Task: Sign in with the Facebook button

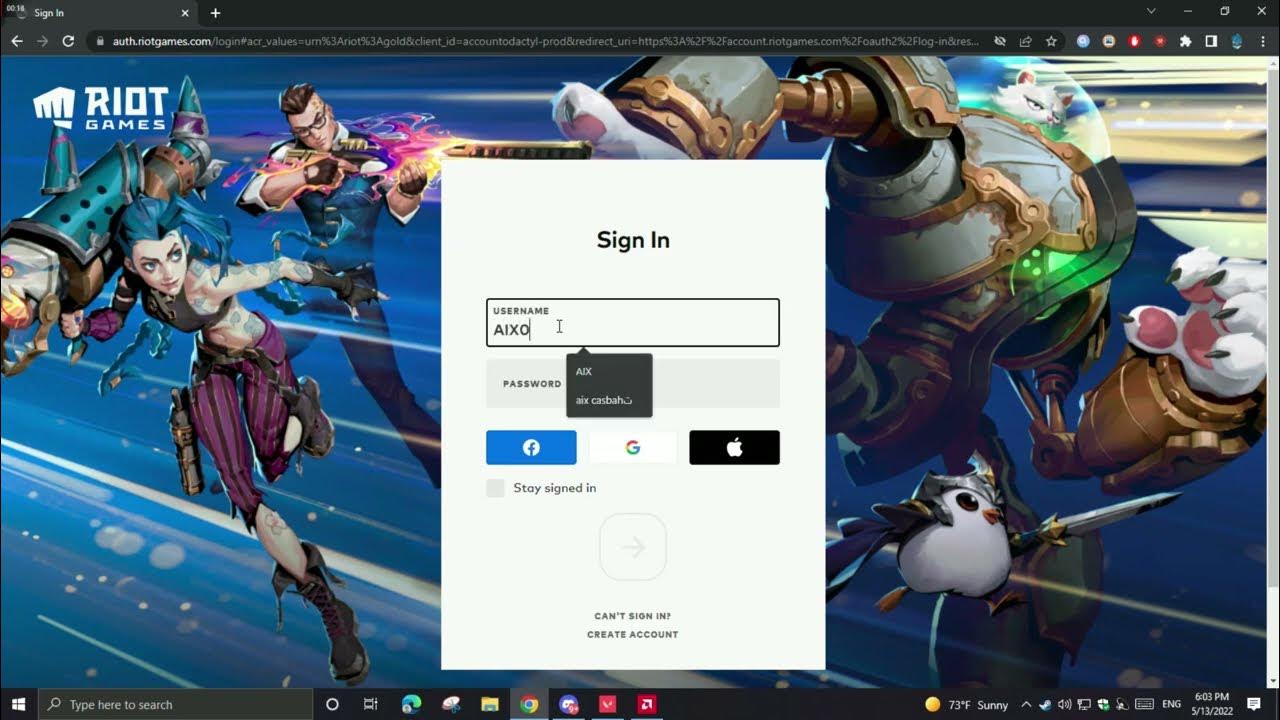Action: (x=531, y=448)
